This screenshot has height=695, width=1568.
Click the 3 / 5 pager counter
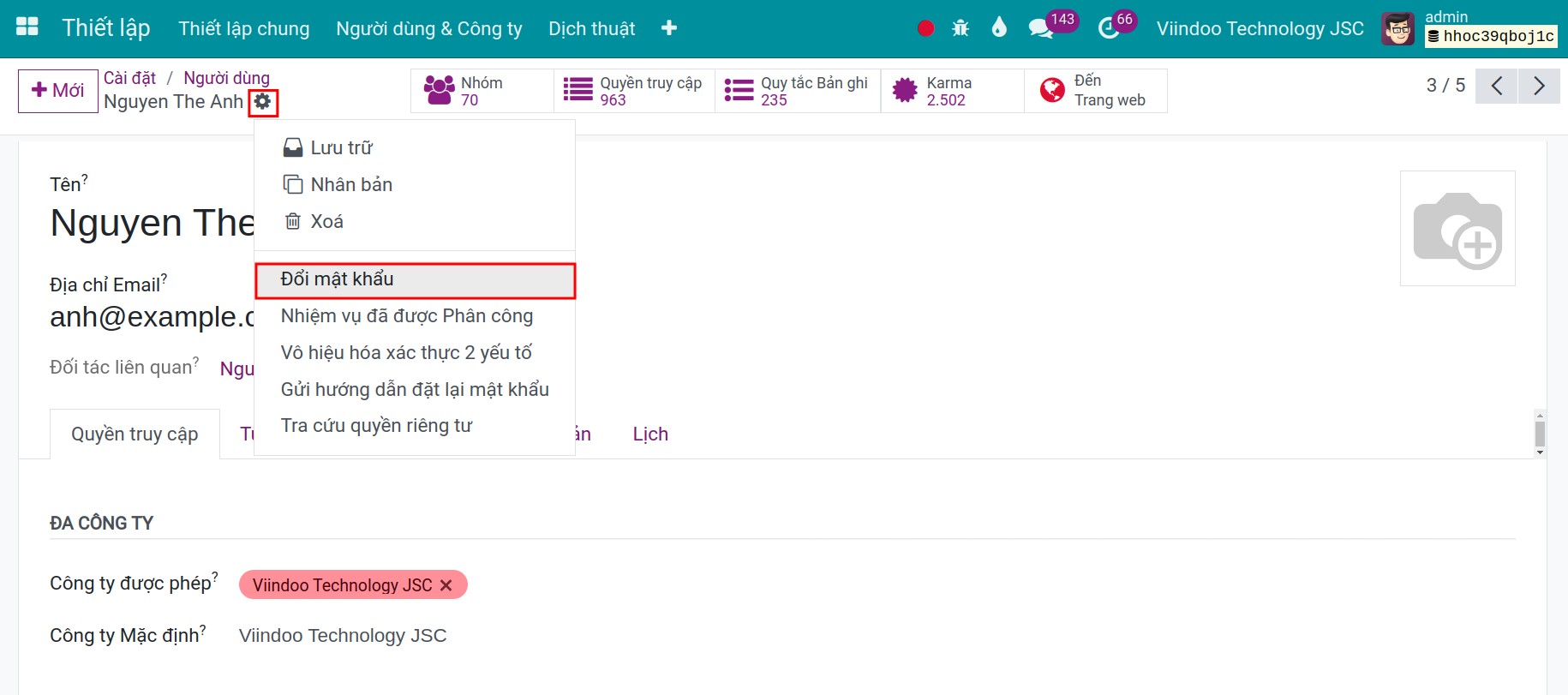(x=1445, y=85)
